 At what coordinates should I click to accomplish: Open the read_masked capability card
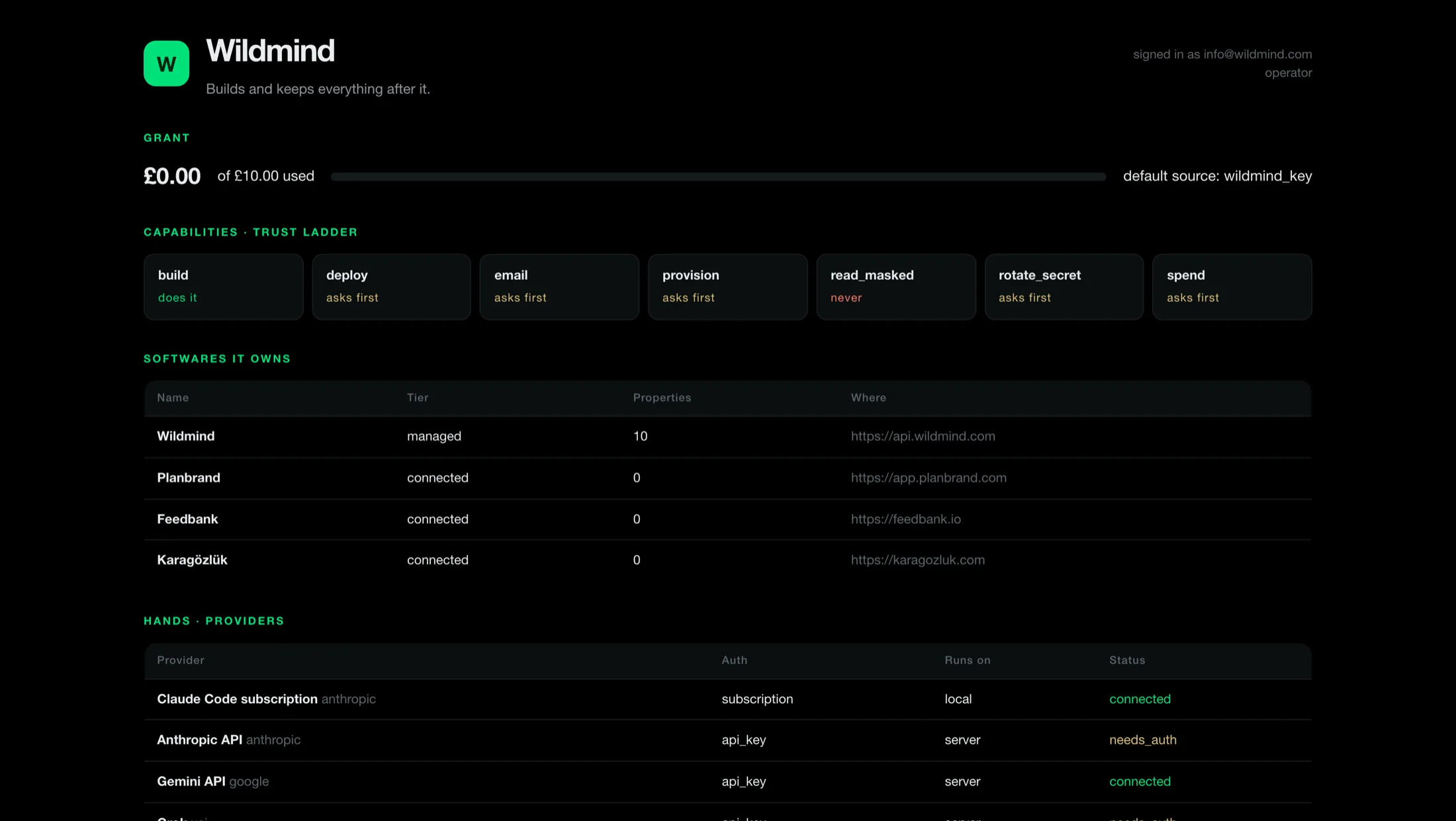click(896, 287)
